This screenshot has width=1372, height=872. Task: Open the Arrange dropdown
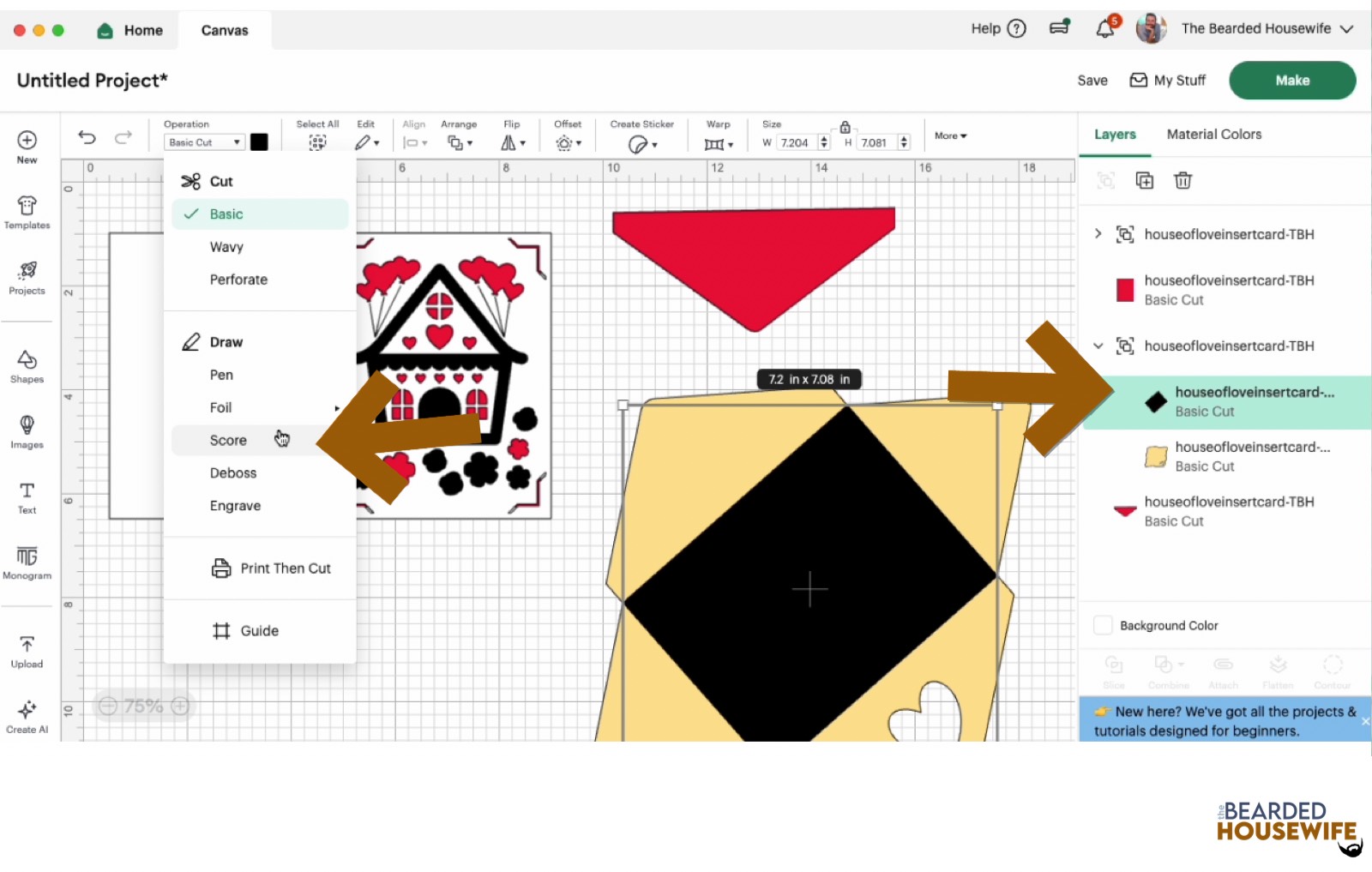click(460, 143)
